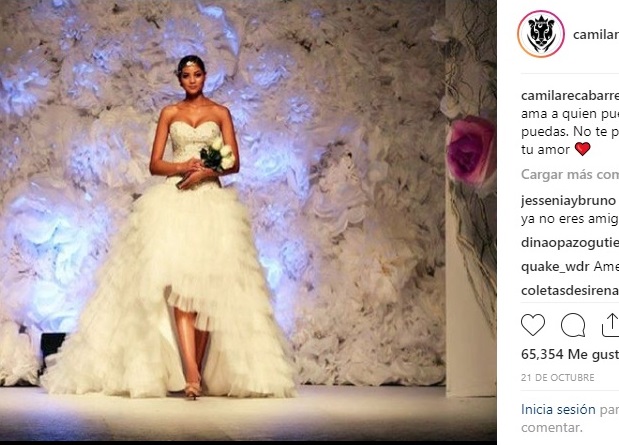Screen dimensions: 619x445
Task: View the 65,354 Me gusta likes list
Action: tap(570, 354)
